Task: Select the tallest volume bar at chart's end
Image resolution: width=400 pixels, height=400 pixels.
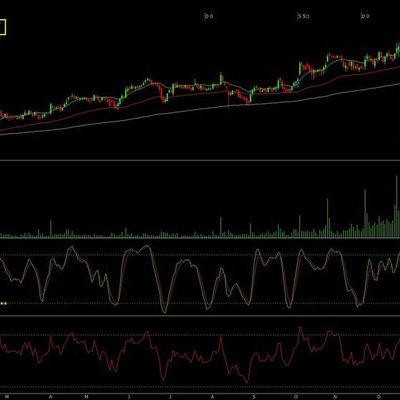Action: click(397, 207)
